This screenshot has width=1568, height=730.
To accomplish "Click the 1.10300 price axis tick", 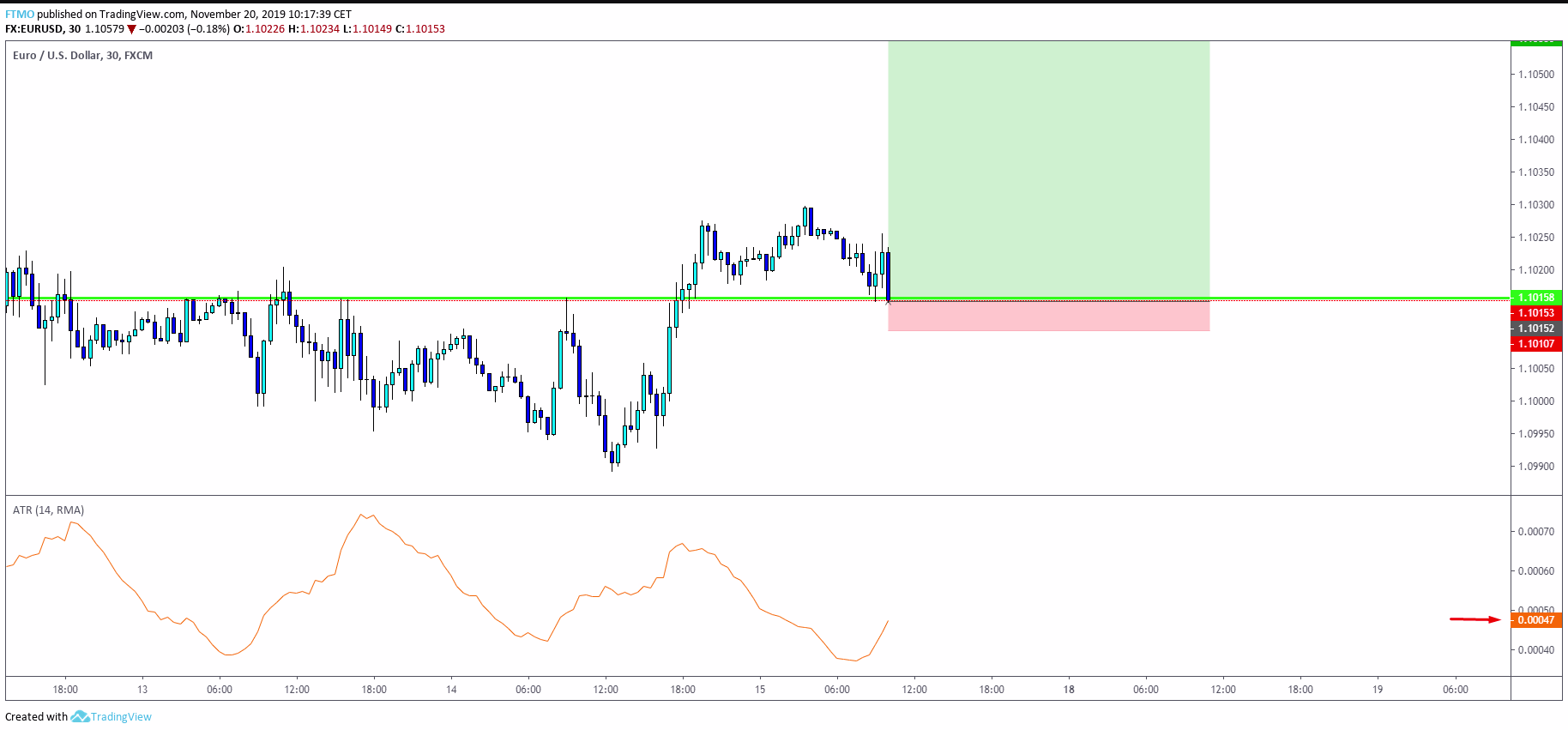I will pyautogui.click(x=1535, y=205).
